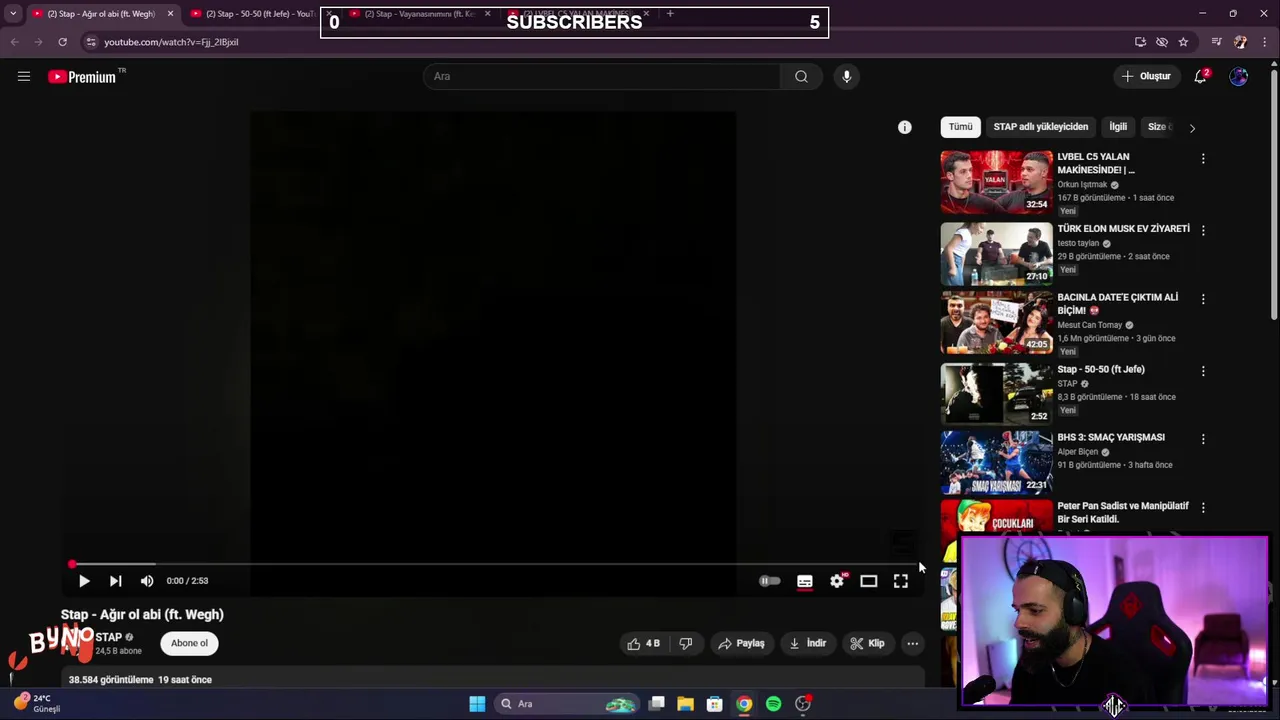Image resolution: width=1280 pixels, height=720 pixels.
Task: Open the Windows Start menu
Action: pyautogui.click(x=477, y=704)
